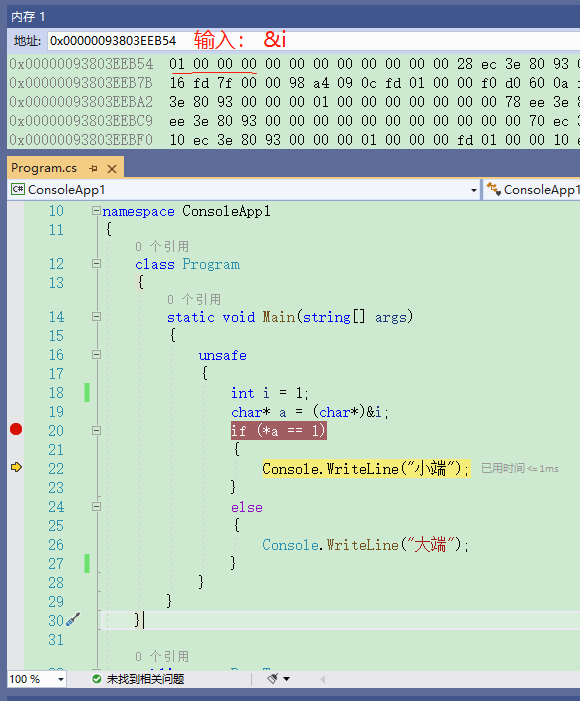Image resolution: width=580 pixels, height=701 pixels.
Task: Click the '0 个引用' hint below line 31
Action: [162, 656]
